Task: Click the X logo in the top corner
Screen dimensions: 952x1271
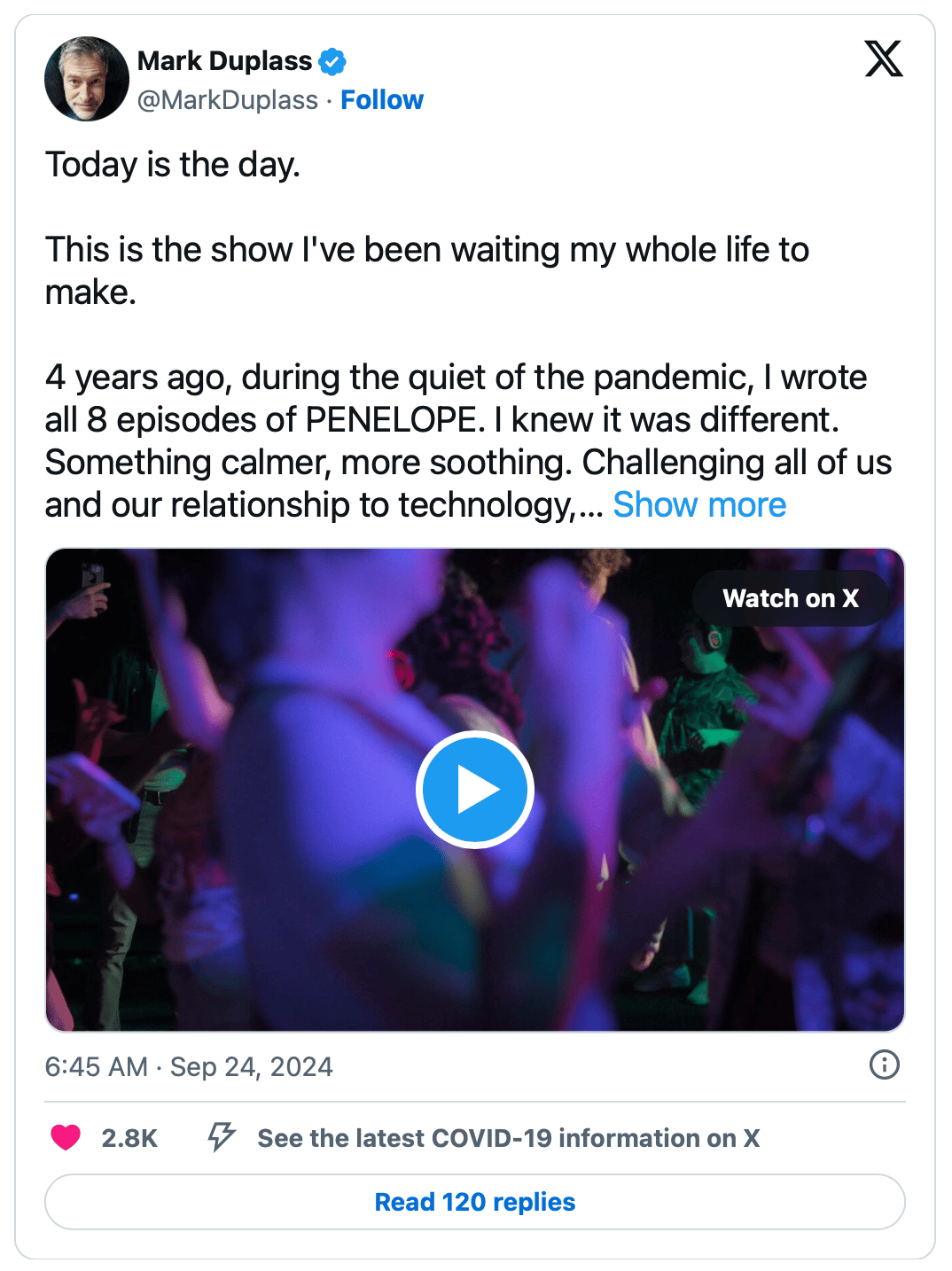Action: point(883,59)
